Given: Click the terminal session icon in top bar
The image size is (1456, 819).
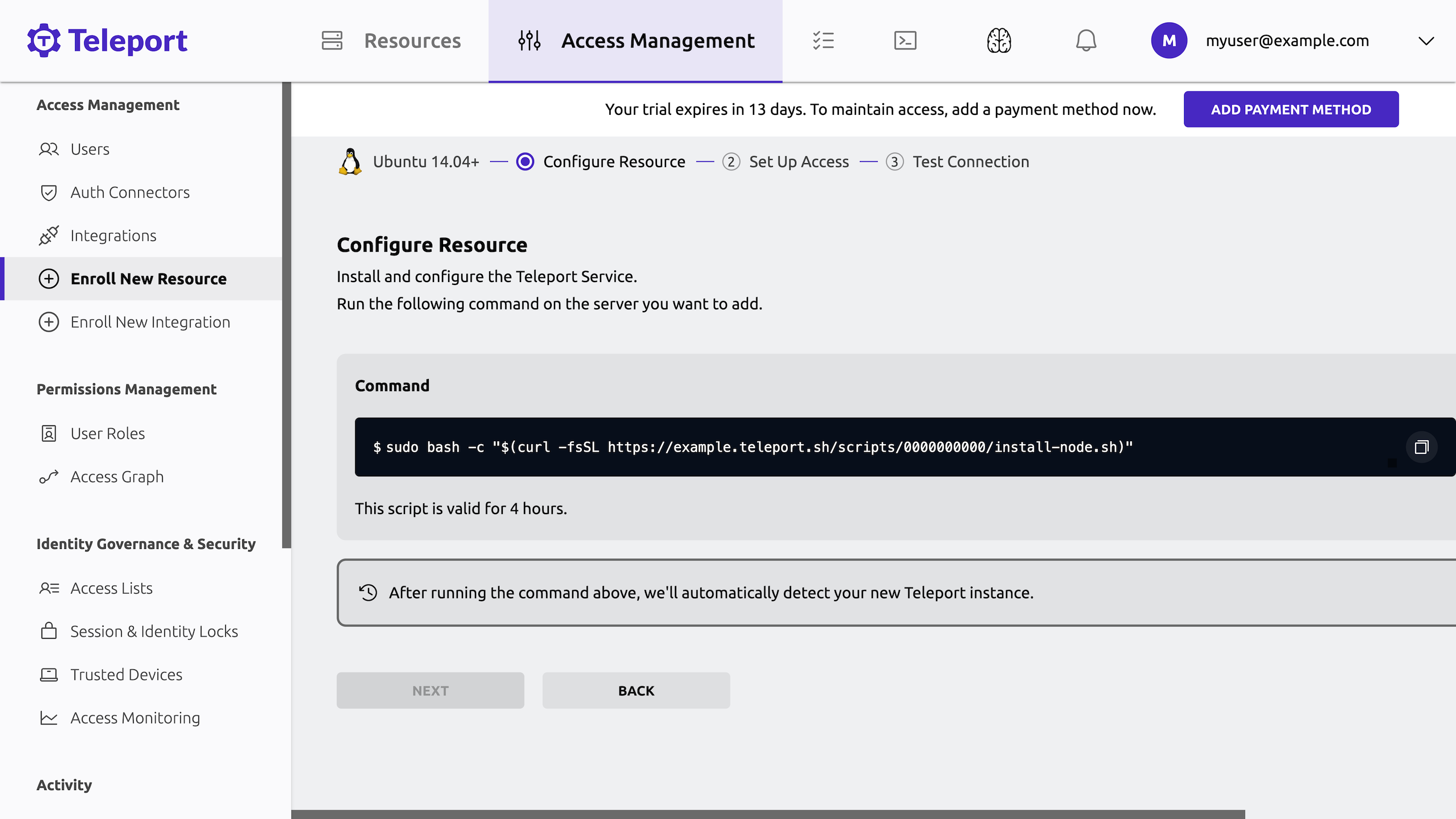Looking at the screenshot, I should [x=904, y=40].
